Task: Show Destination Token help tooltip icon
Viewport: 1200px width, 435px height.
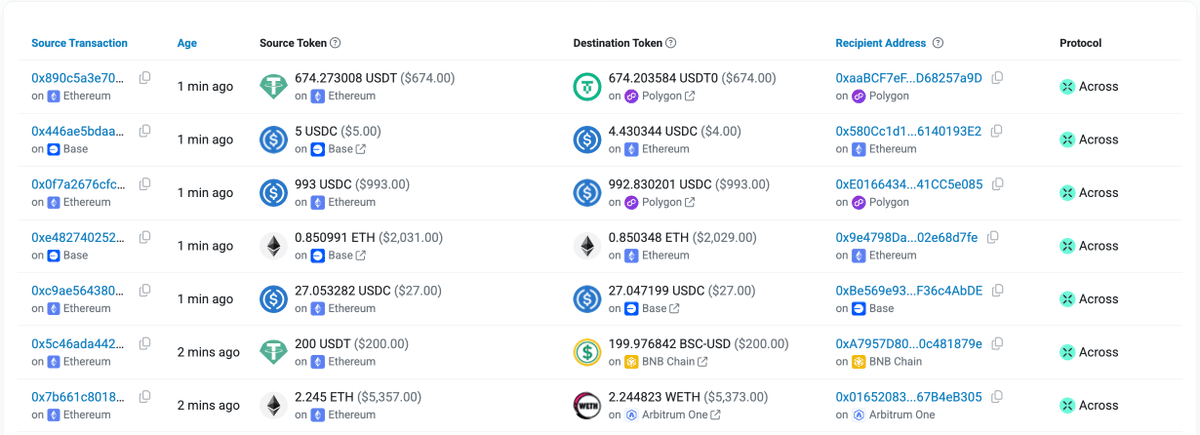Action: (x=671, y=43)
